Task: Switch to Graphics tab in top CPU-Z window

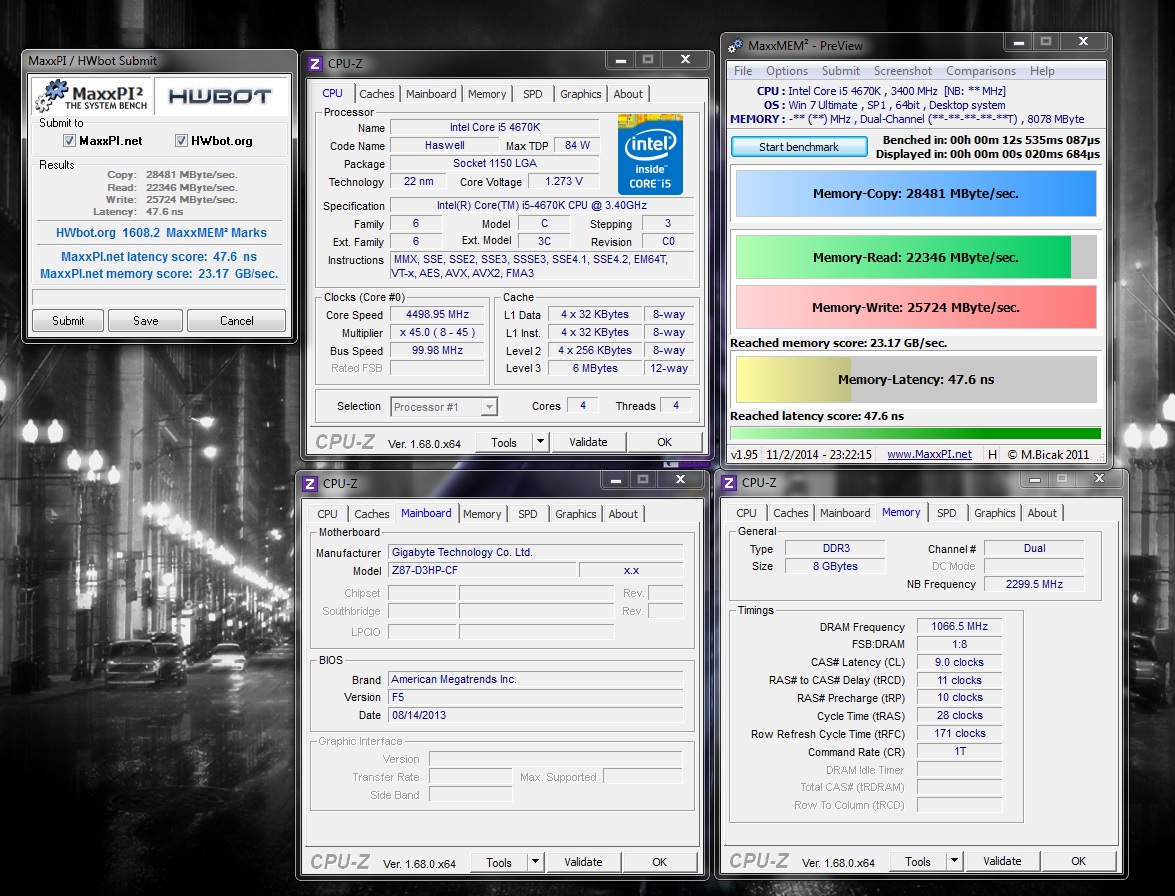Action: (581, 94)
